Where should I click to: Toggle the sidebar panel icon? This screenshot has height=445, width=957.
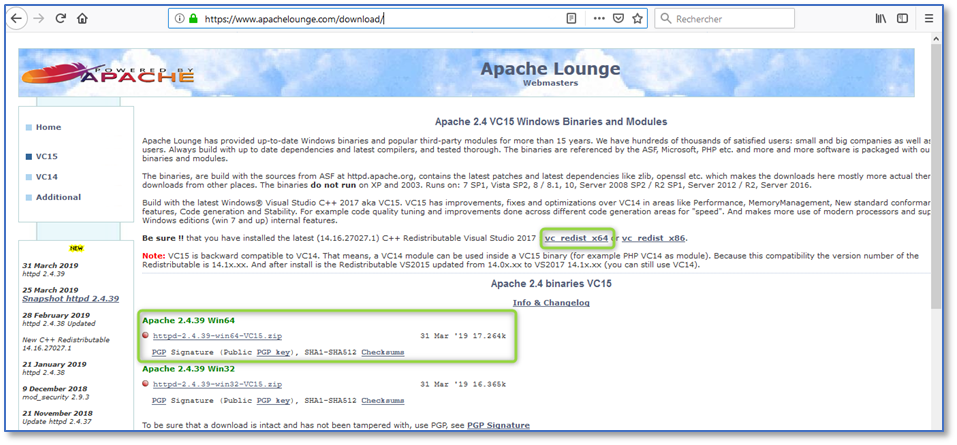point(903,18)
